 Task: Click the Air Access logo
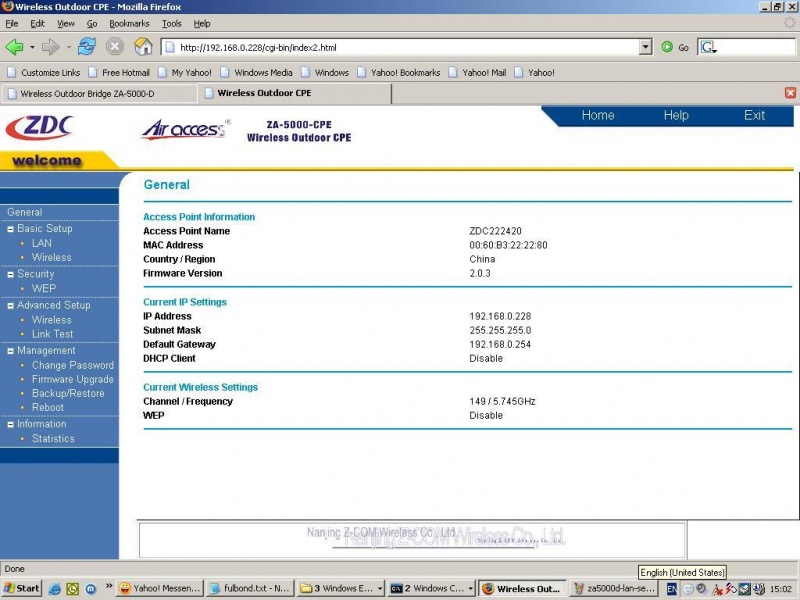point(182,129)
